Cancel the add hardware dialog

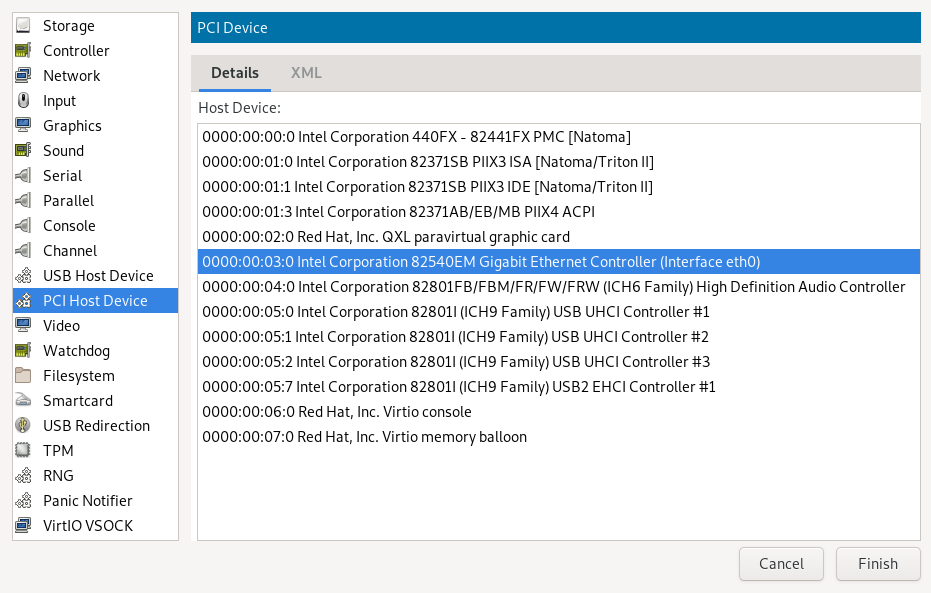click(x=781, y=563)
